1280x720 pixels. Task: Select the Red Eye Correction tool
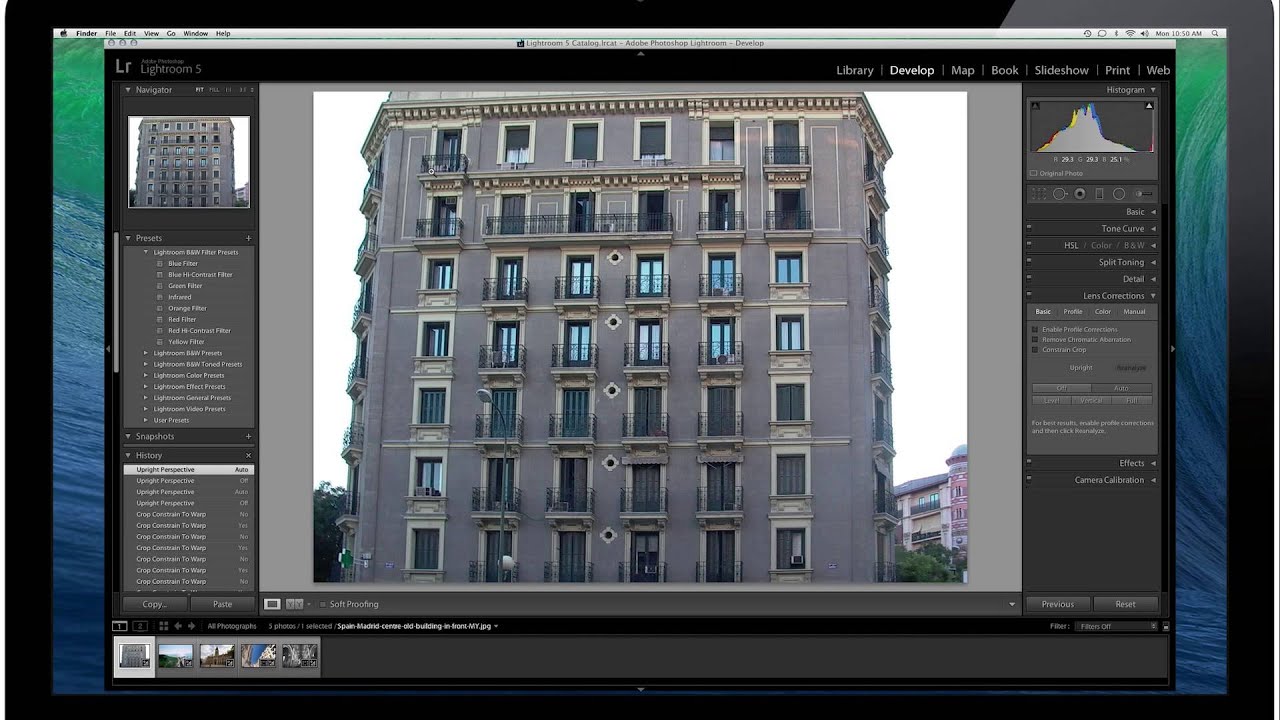point(1080,194)
